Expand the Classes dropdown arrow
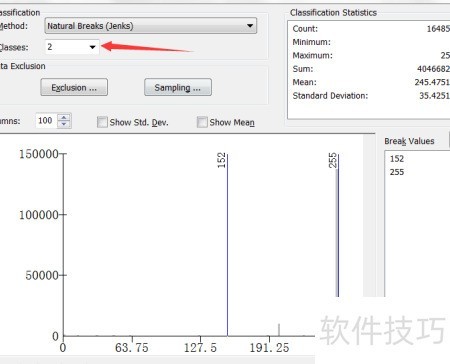The image size is (450, 364). (x=92, y=47)
